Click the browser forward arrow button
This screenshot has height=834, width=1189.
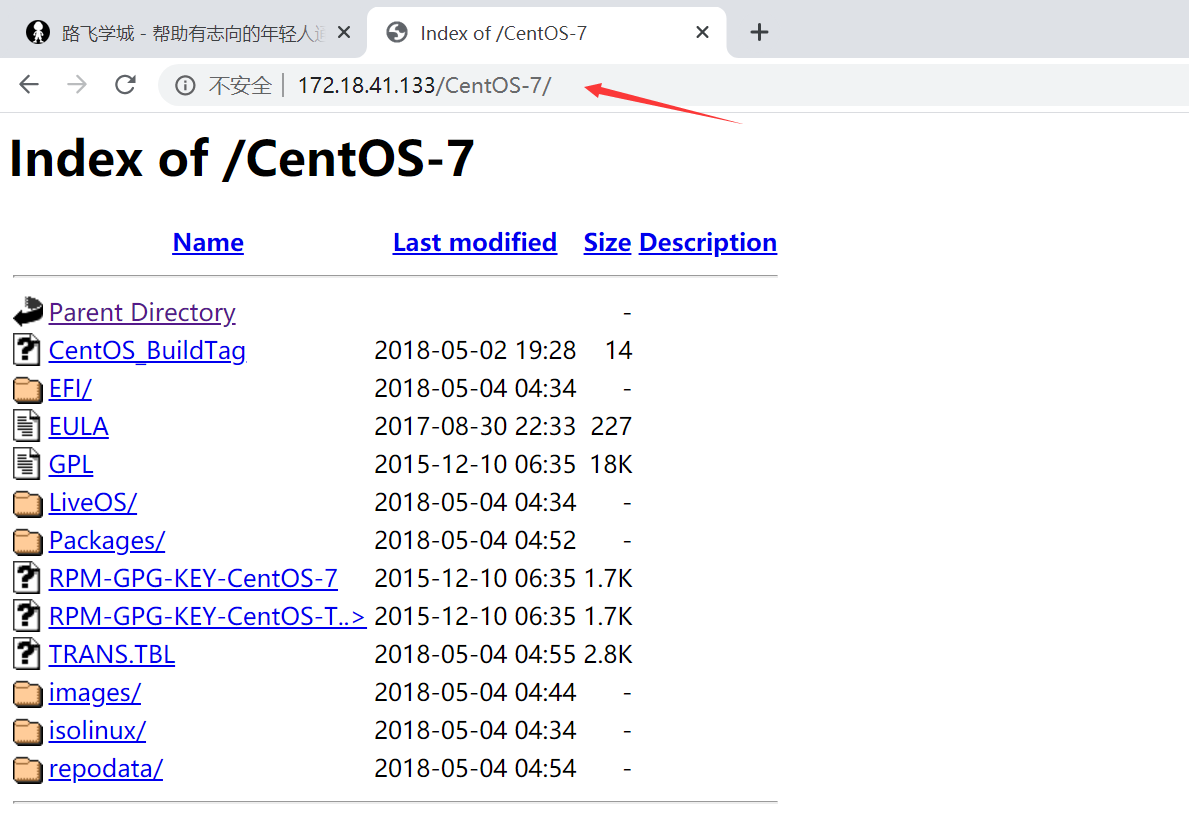(77, 84)
